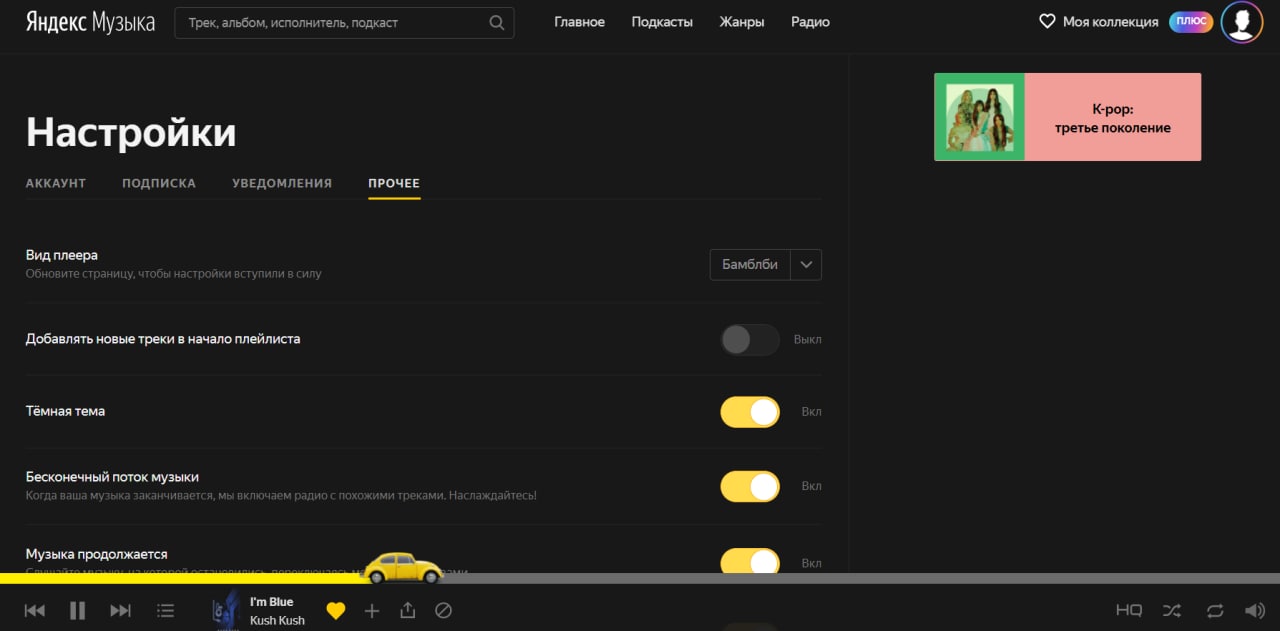Disable the Тёмная тема toggle

750,411
